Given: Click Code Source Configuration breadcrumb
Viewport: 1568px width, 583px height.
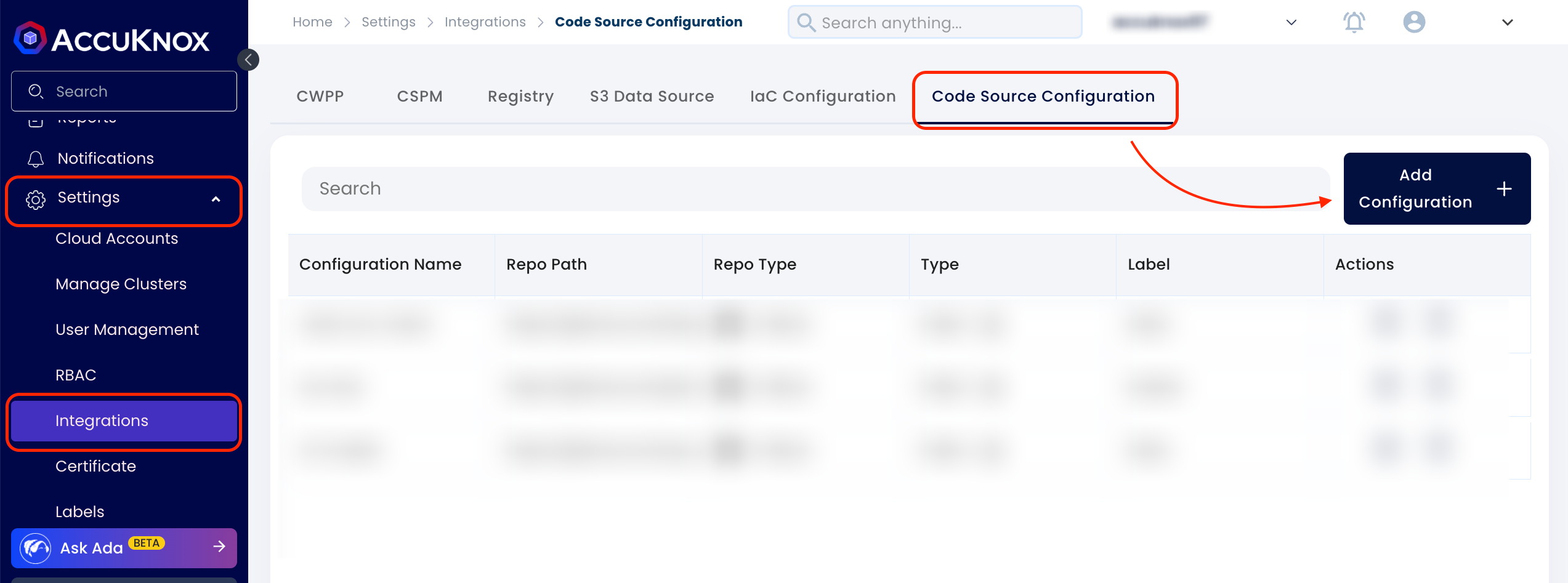Looking at the screenshot, I should 649,22.
